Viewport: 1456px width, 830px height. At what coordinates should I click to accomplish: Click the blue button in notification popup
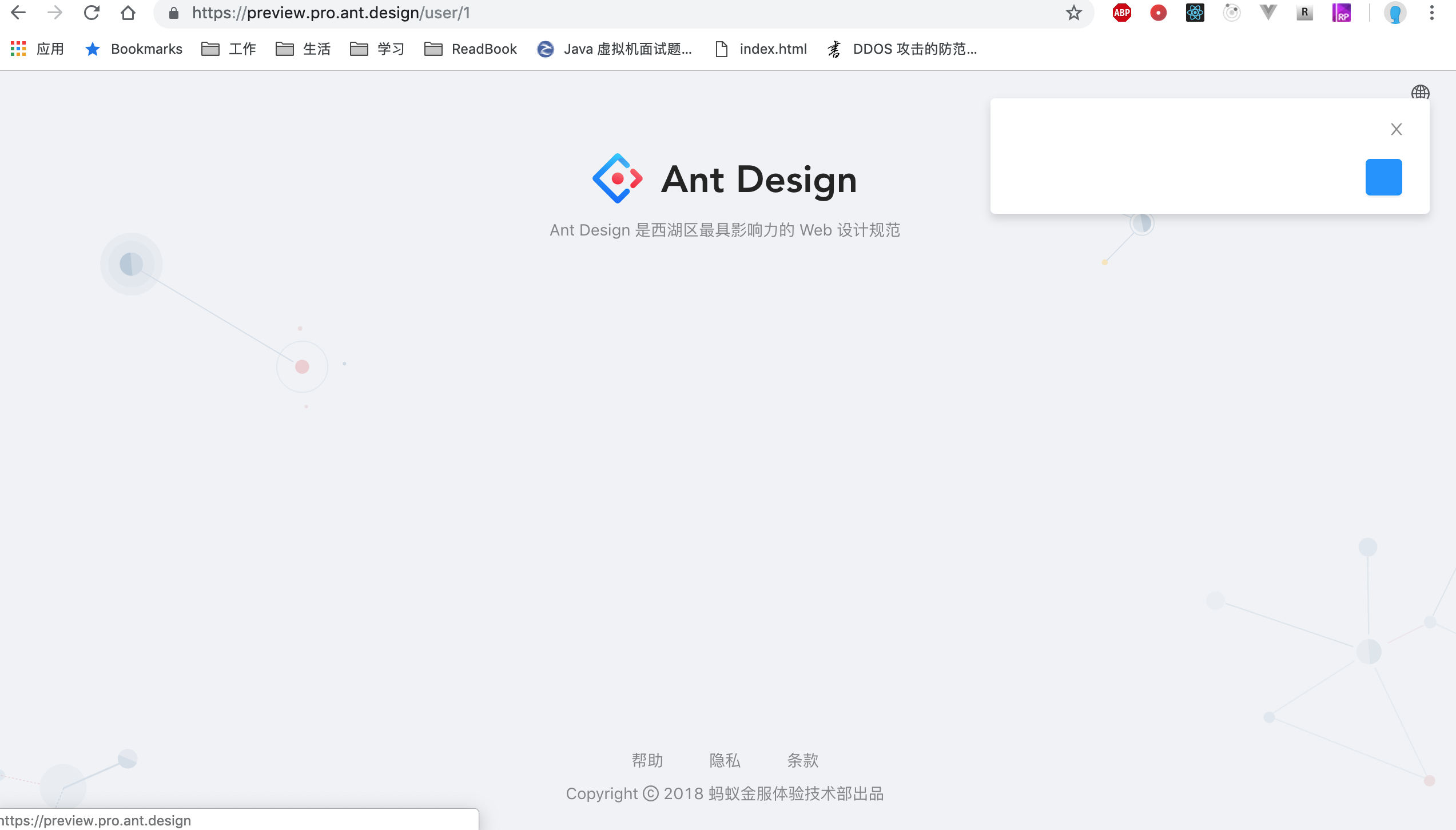click(x=1384, y=177)
